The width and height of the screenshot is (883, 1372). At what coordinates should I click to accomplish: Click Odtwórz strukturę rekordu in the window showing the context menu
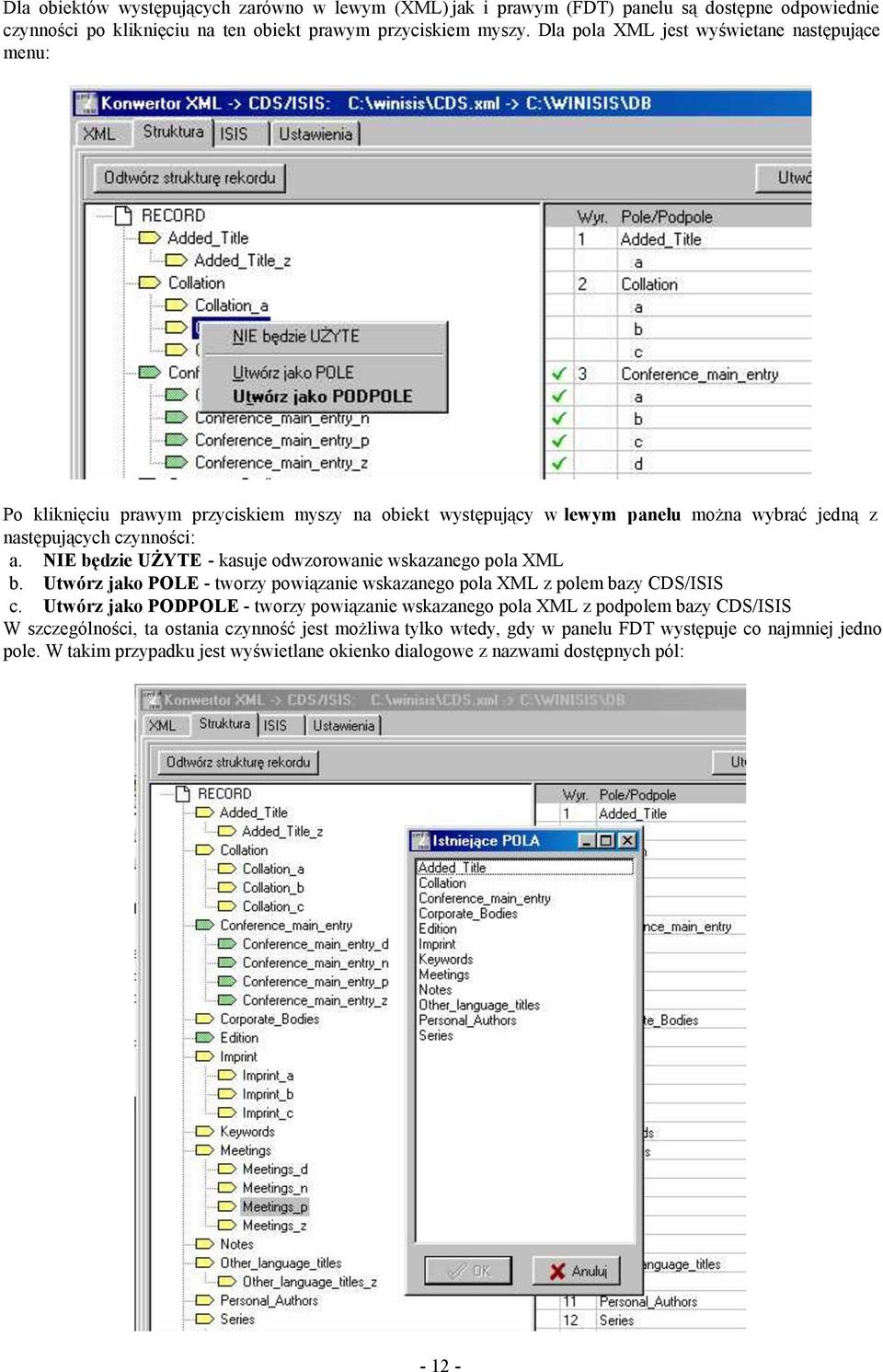189,178
